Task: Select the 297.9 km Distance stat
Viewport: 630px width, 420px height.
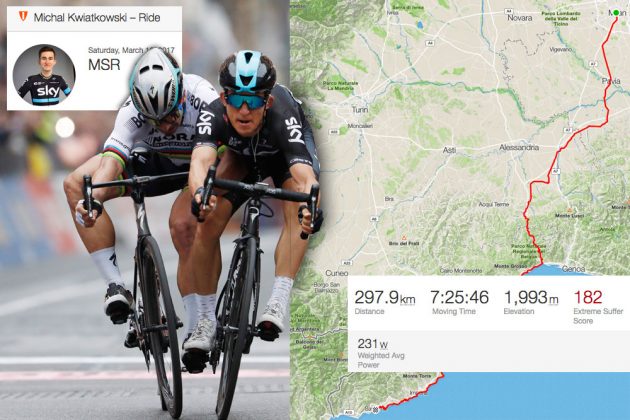Action: pyautogui.click(x=385, y=302)
